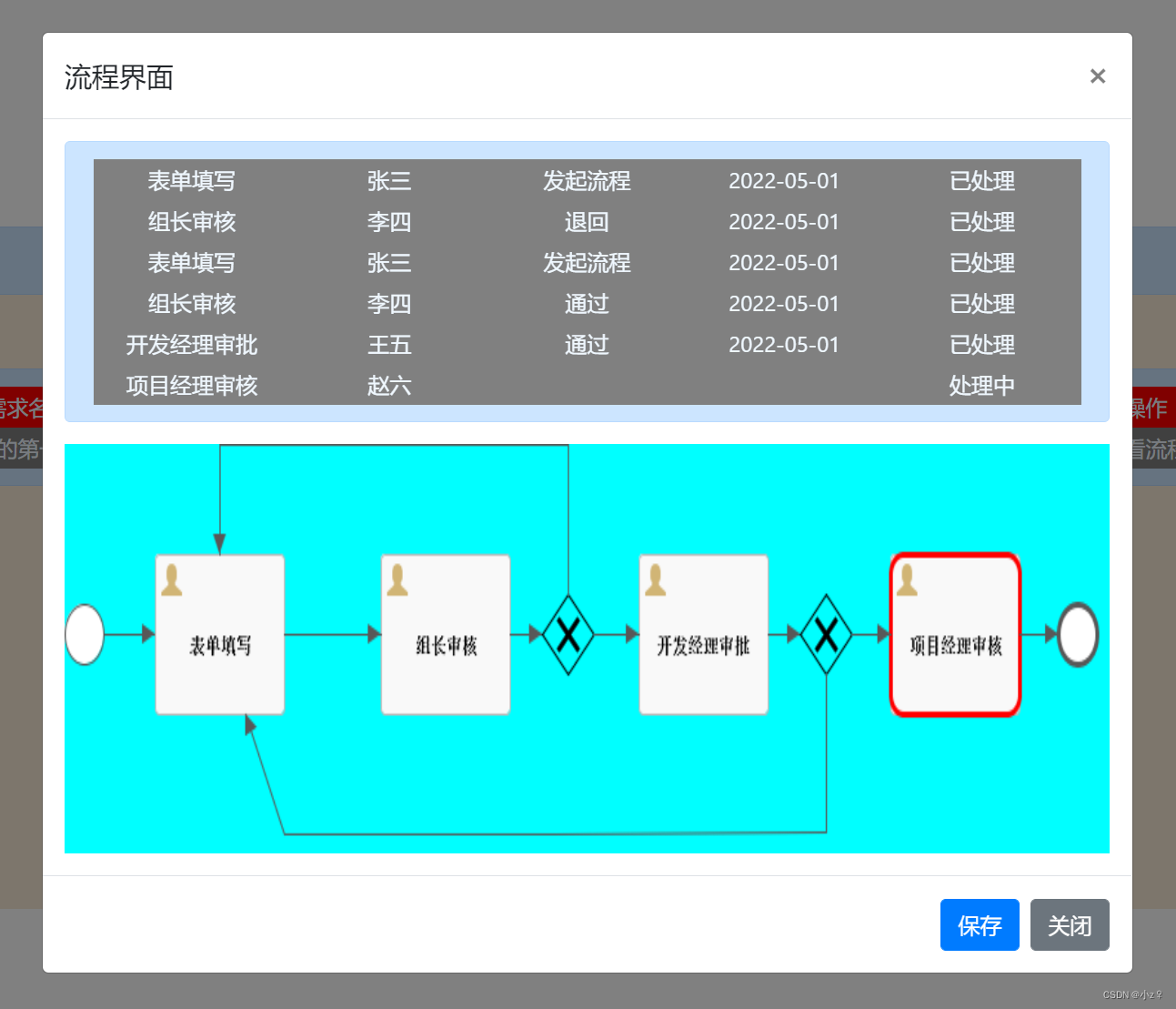The width and height of the screenshot is (1176, 1009).
Task: Select the 组长审核 task node in the diagram
Action: (x=446, y=634)
